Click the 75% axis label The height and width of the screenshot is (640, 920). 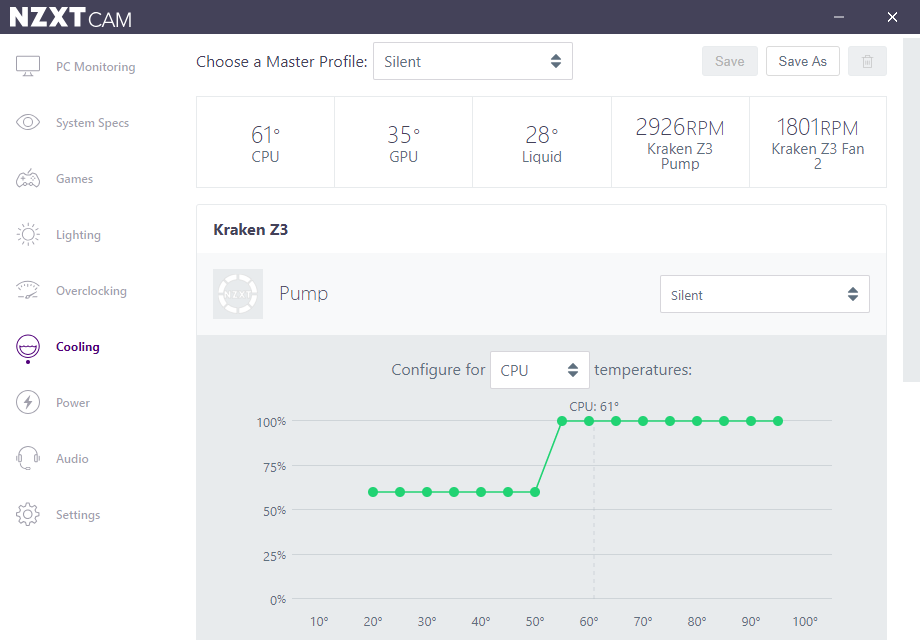tap(275, 467)
